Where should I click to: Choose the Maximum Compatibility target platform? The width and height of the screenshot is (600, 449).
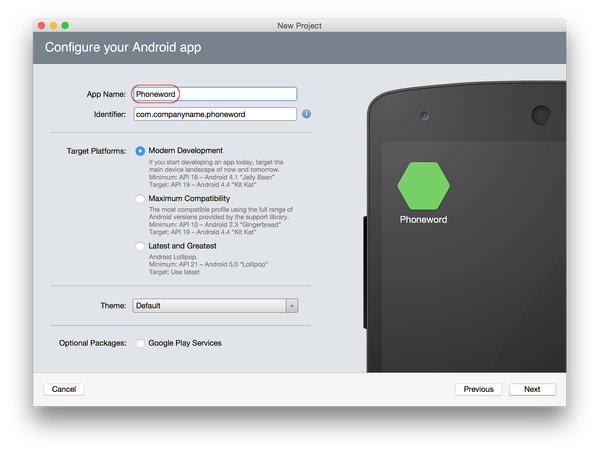[140, 199]
